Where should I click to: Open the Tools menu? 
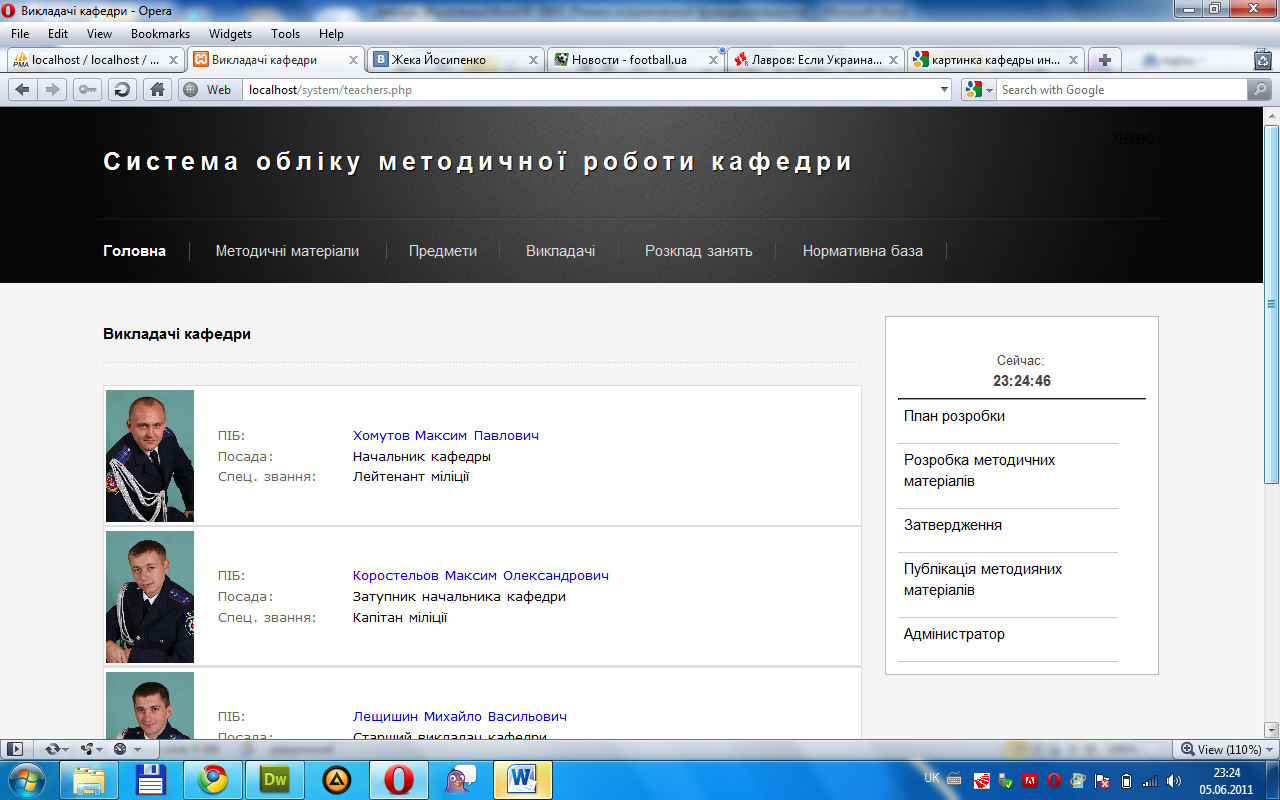click(285, 34)
